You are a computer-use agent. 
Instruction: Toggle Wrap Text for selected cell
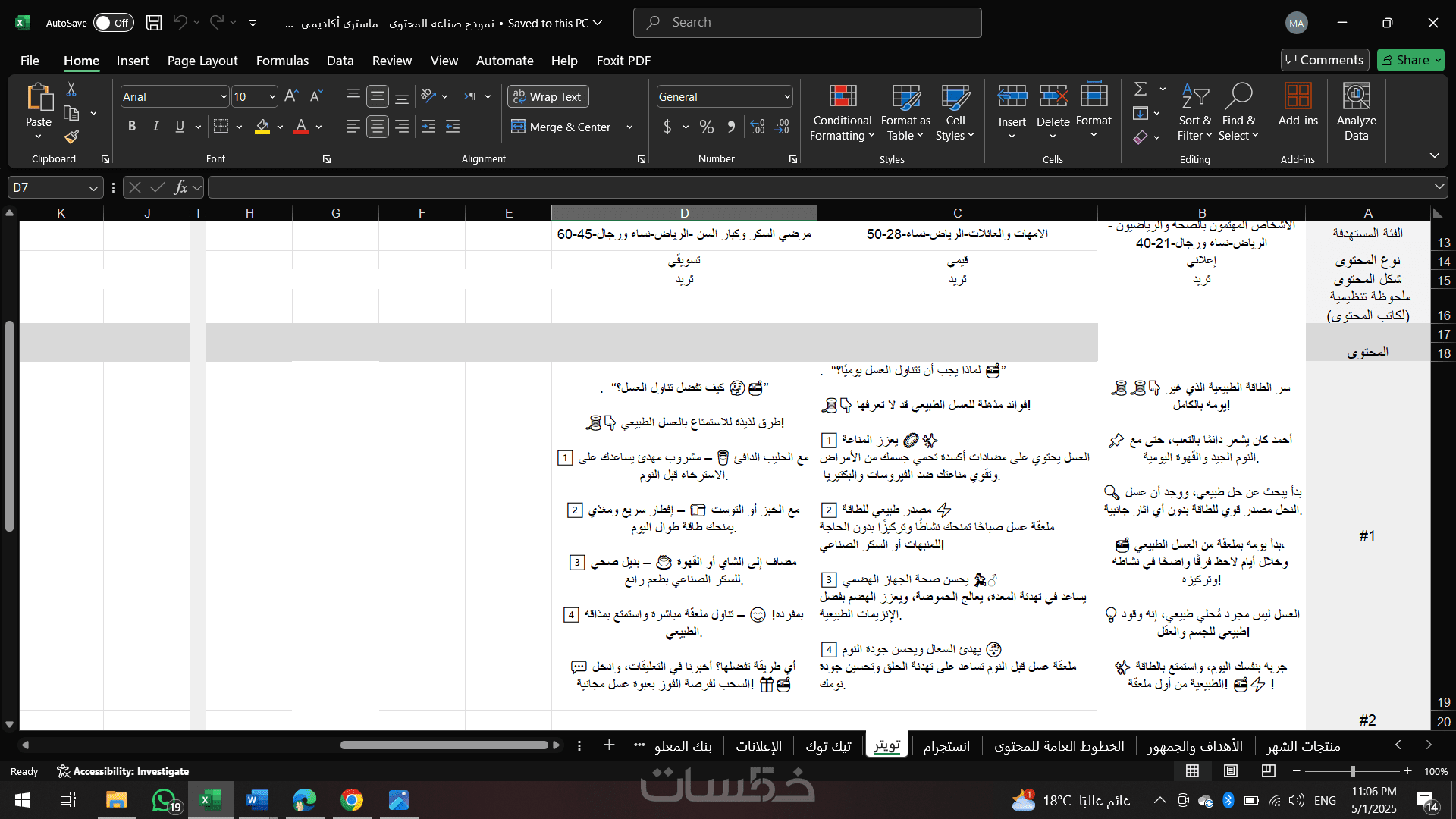[x=548, y=96]
